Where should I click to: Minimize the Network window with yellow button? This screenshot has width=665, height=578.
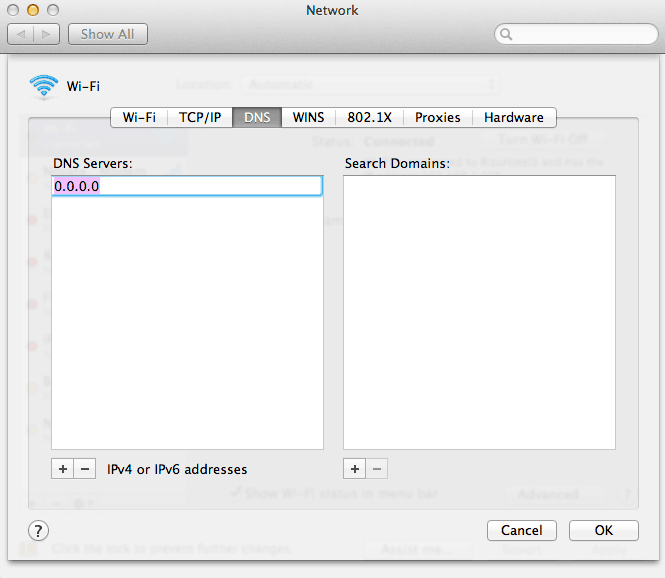click(33, 10)
